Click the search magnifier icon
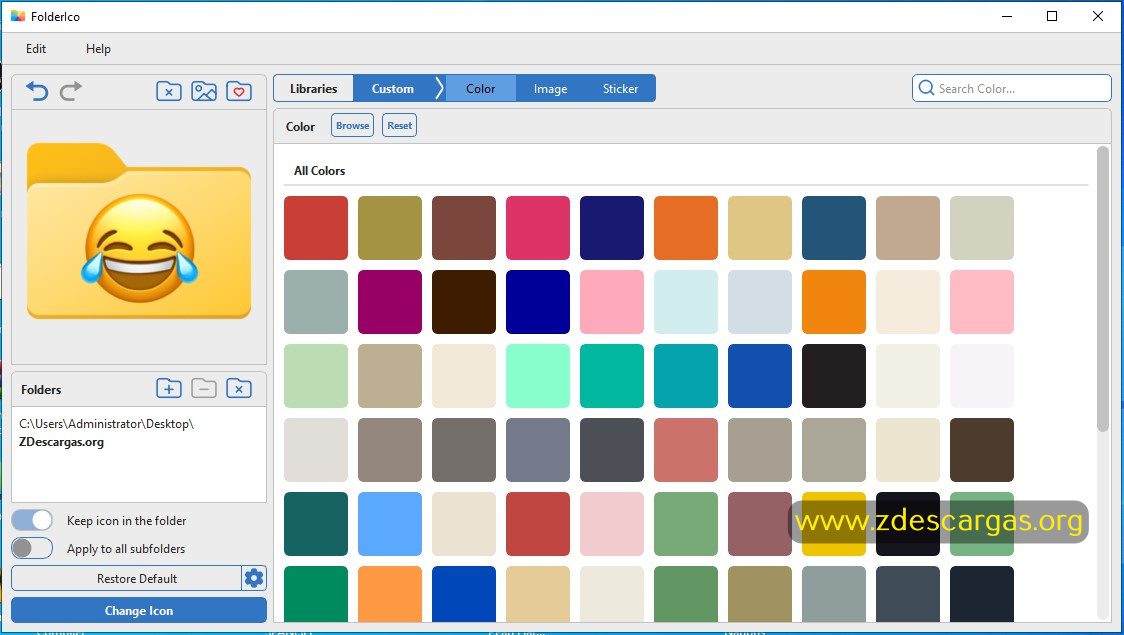 (x=926, y=88)
